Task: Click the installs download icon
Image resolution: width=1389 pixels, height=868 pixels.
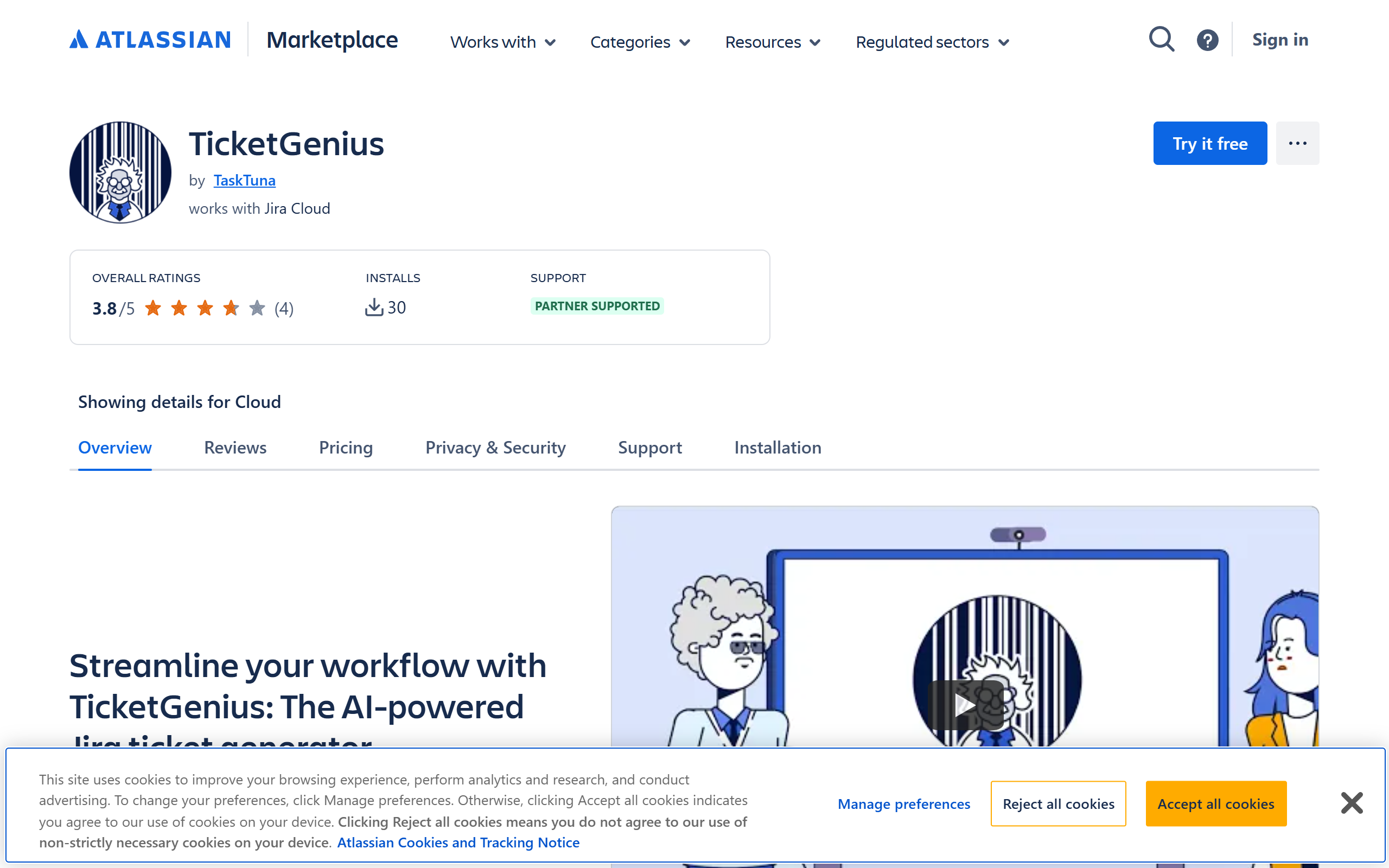Action: coord(374,307)
